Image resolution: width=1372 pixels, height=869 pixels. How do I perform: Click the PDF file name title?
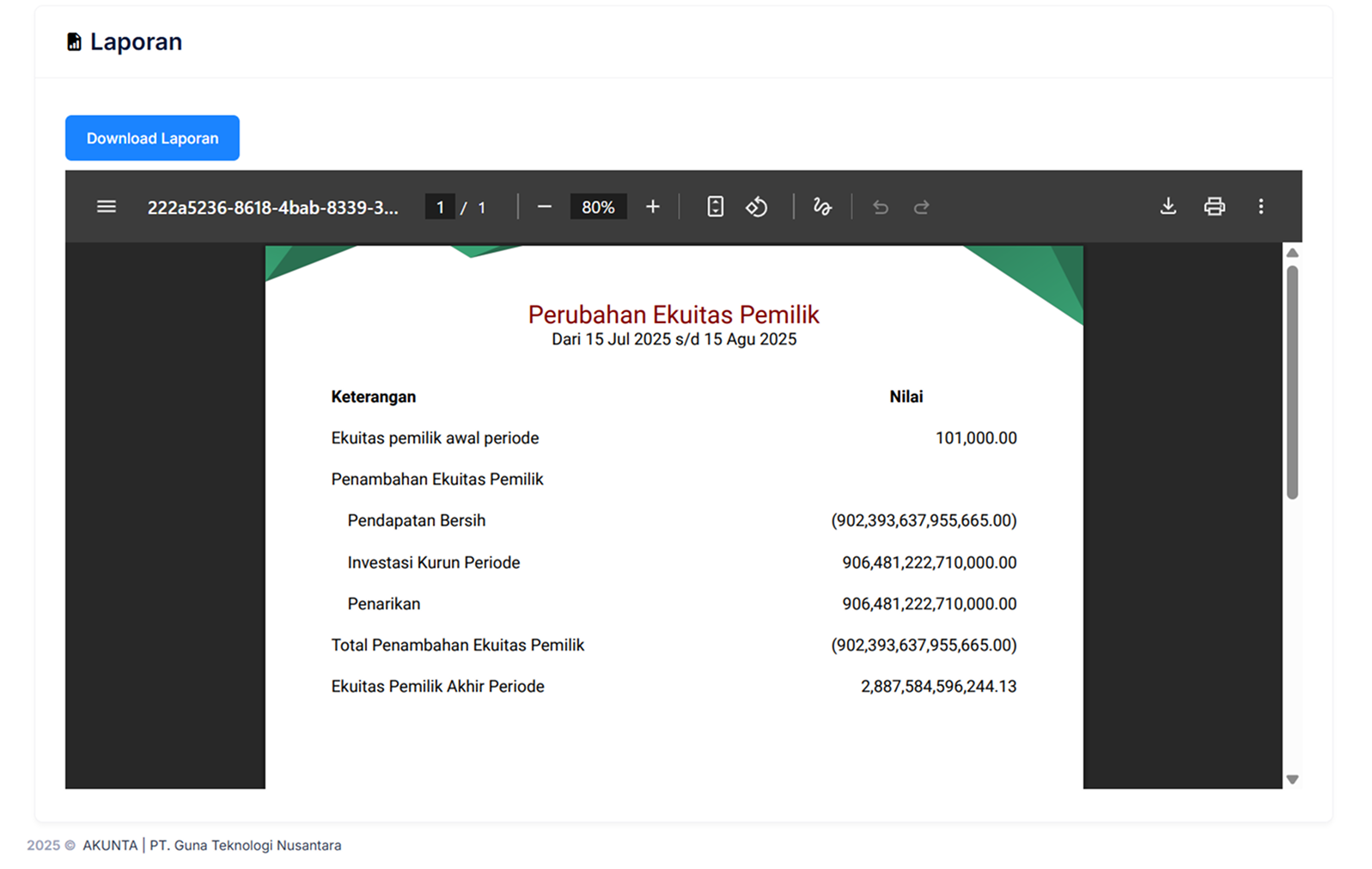click(272, 207)
